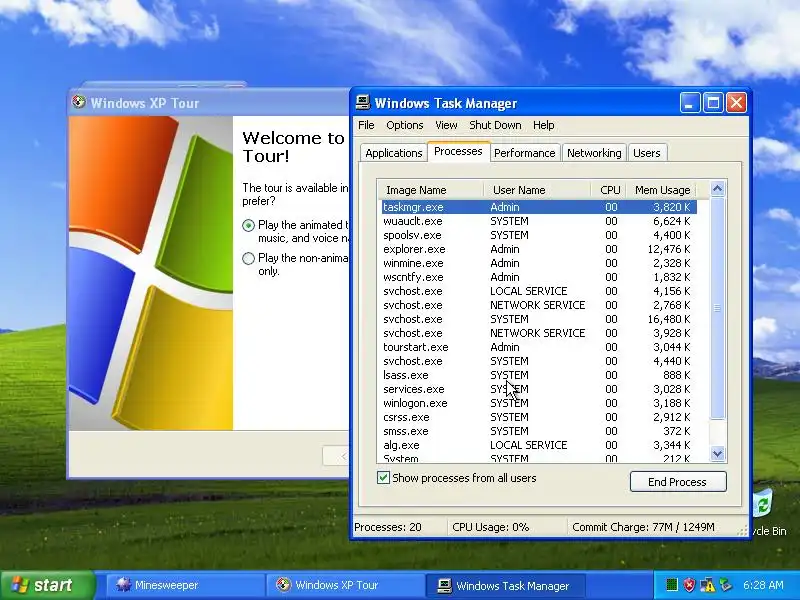Select the alg.exe process
Screen dimensions: 800x600
point(537,445)
